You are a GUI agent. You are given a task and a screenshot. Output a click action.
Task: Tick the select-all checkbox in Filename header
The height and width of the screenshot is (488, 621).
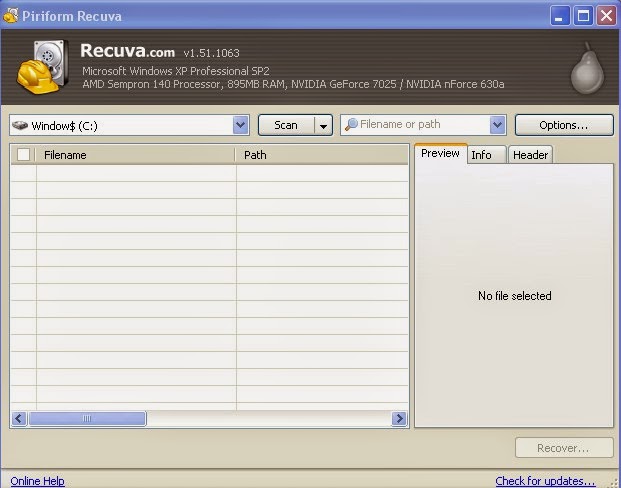23,154
